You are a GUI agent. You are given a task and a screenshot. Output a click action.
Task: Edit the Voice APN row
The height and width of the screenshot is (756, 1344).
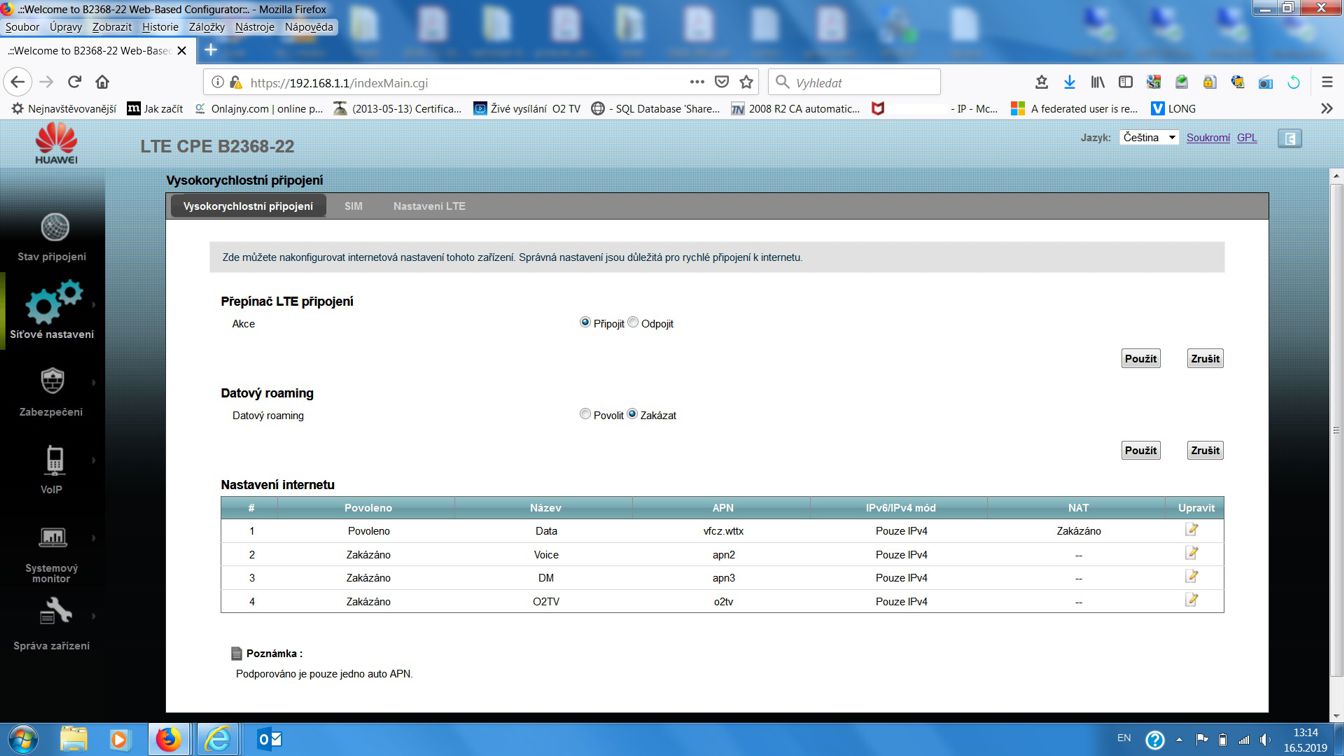tap(1192, 553)
